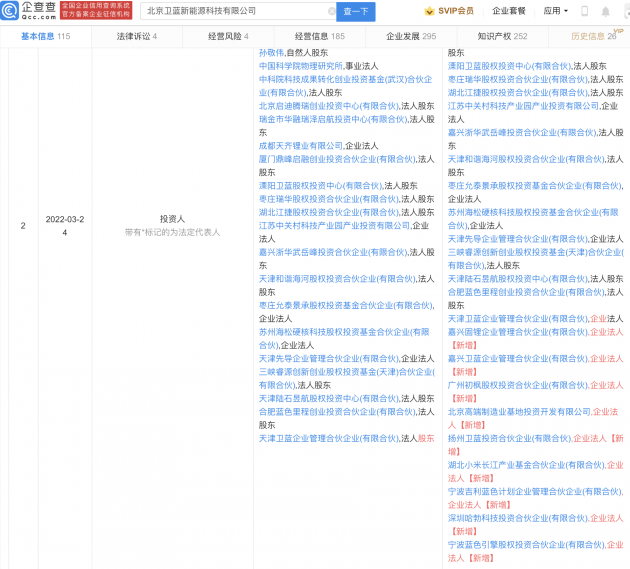Switch to 基本信息 tab
Viewport: 630px width, 569px height.
[x=45, y=36]
